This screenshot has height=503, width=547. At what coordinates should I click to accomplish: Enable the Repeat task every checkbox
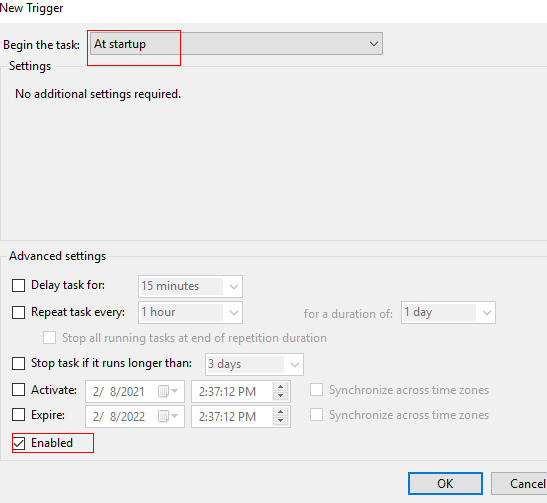(18, 312)
